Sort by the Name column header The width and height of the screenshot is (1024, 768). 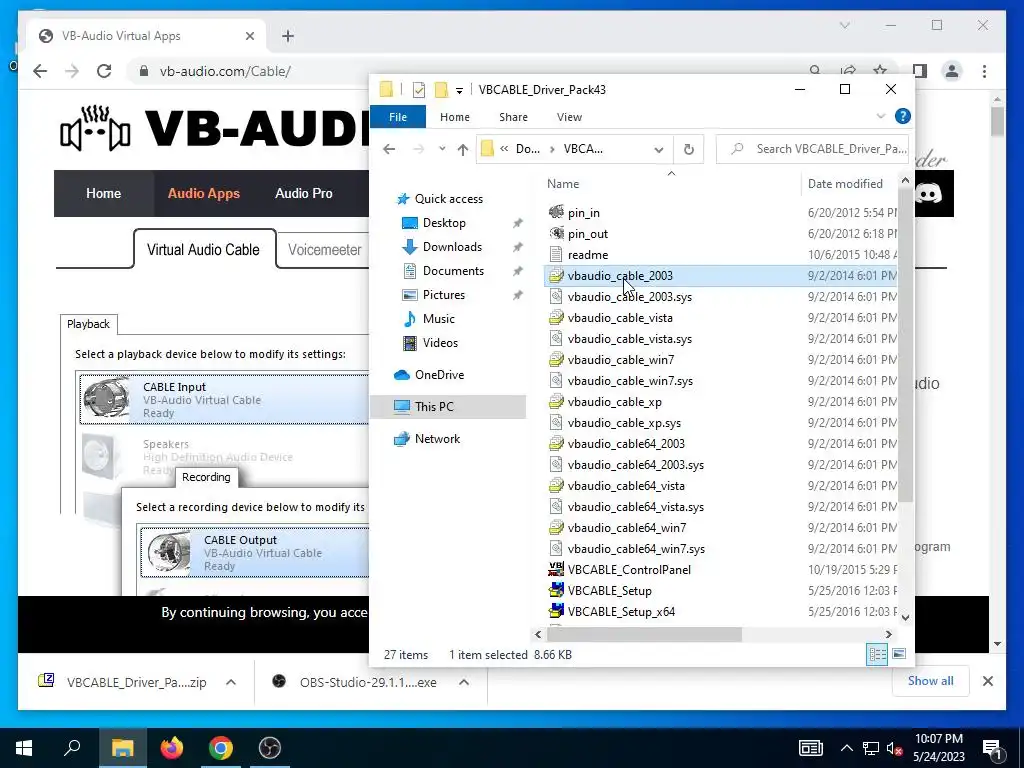(671, 184)
